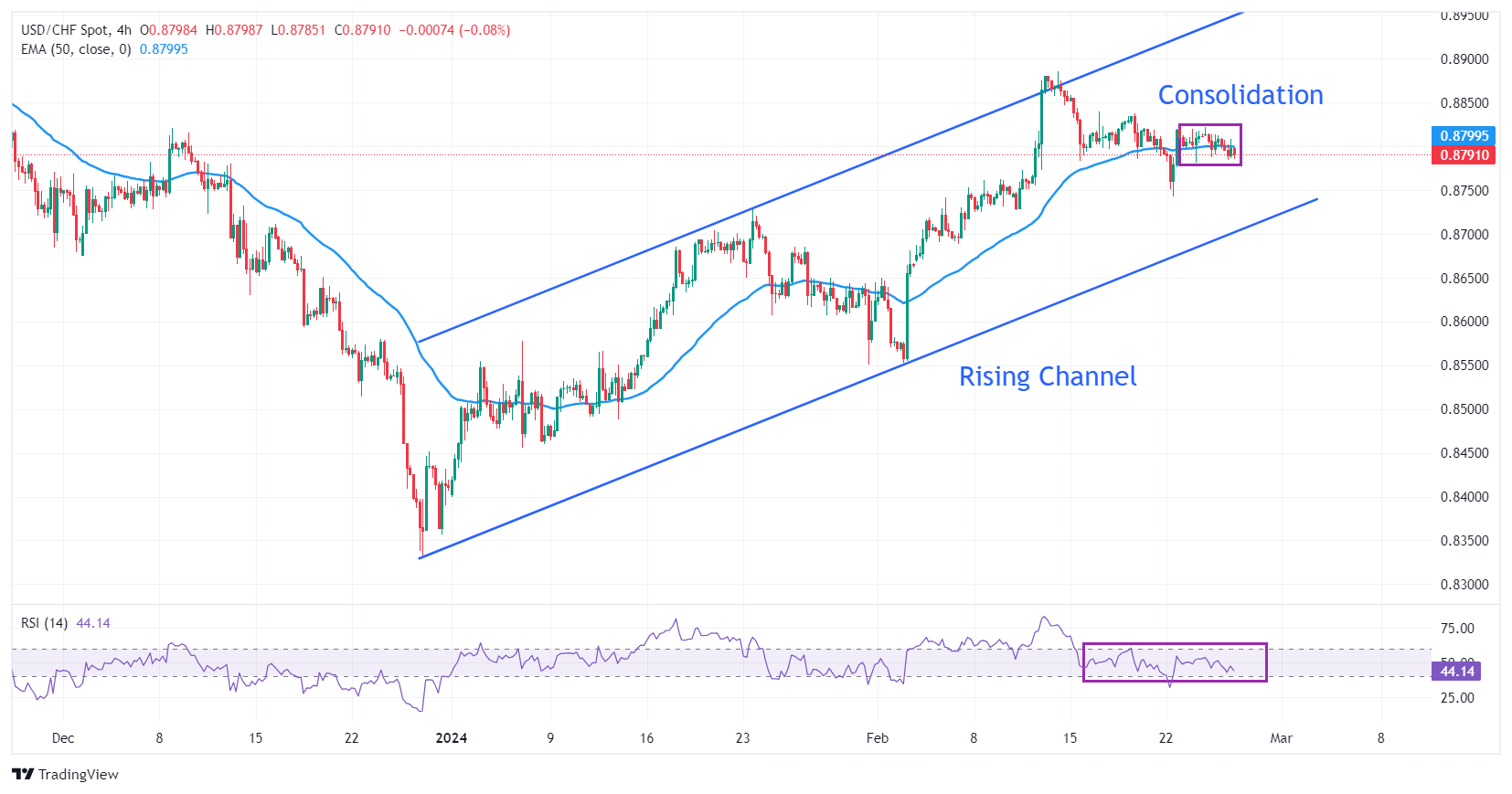Select the Consolidation text annotation

click(1240, 95)
